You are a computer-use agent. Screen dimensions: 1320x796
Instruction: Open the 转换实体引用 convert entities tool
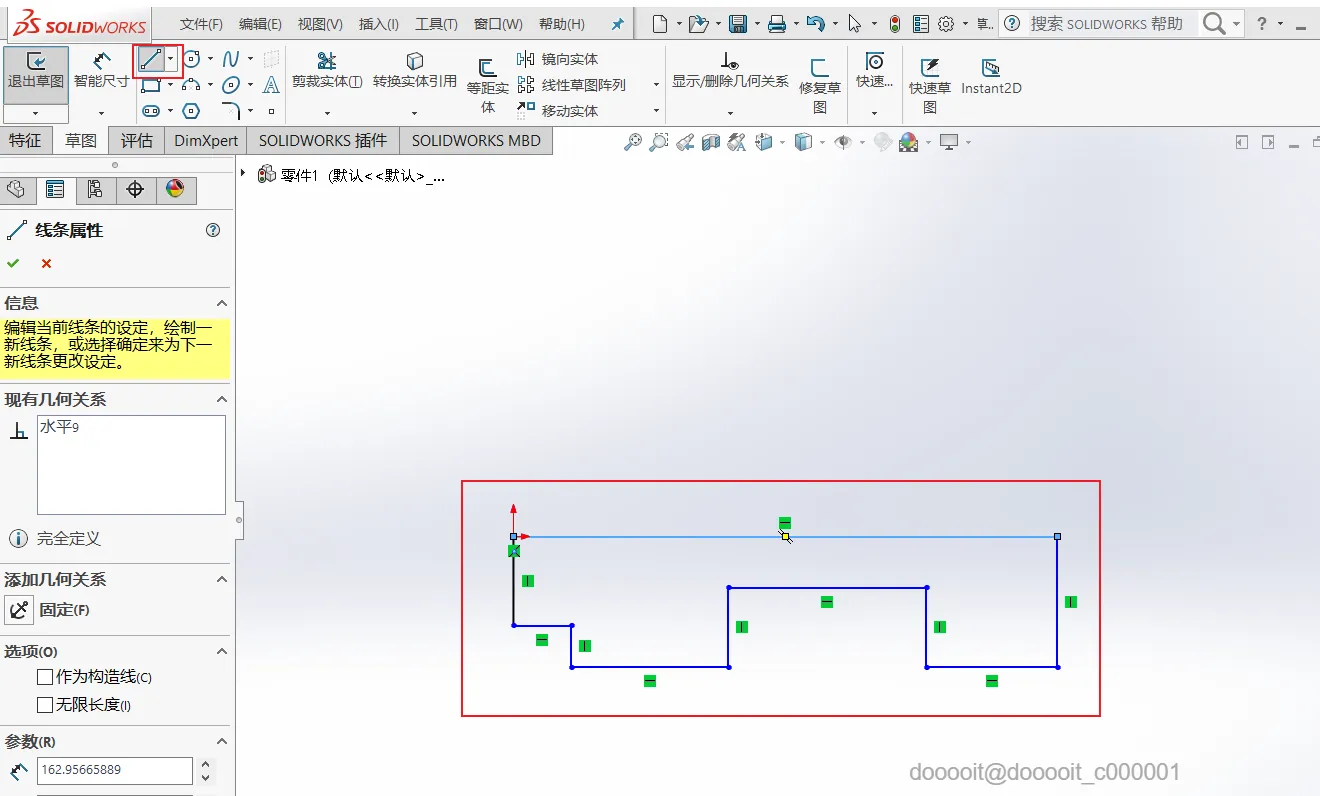(415, 71)
